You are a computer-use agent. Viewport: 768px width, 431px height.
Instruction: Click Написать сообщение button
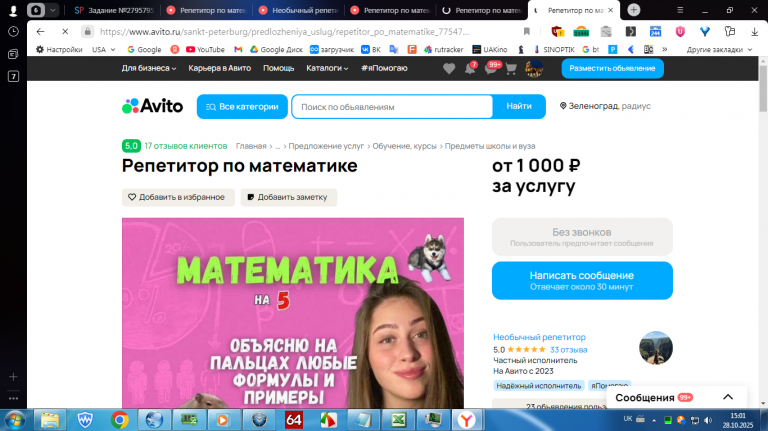(582, 280)
